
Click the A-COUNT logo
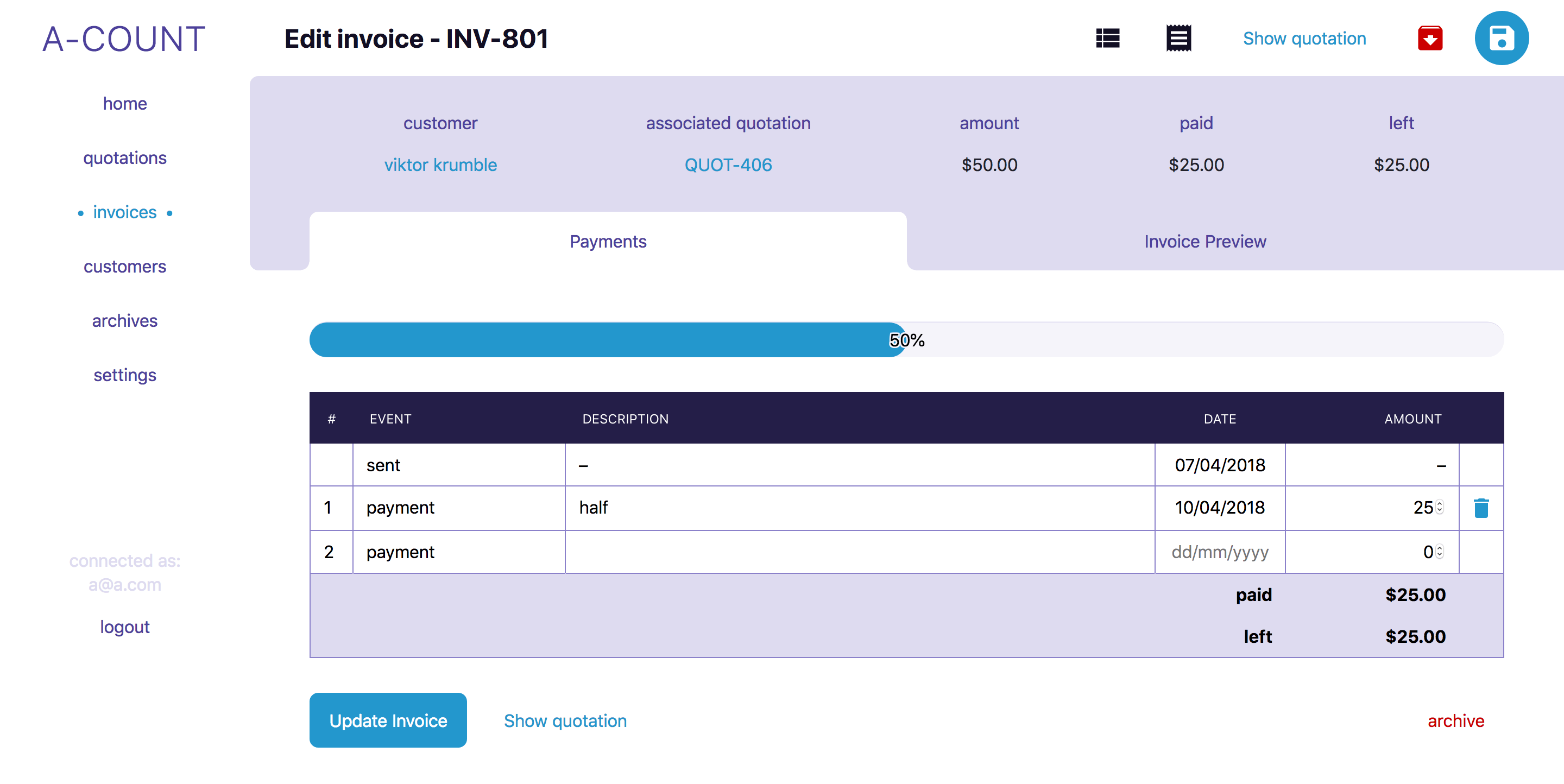click(124, 39)
